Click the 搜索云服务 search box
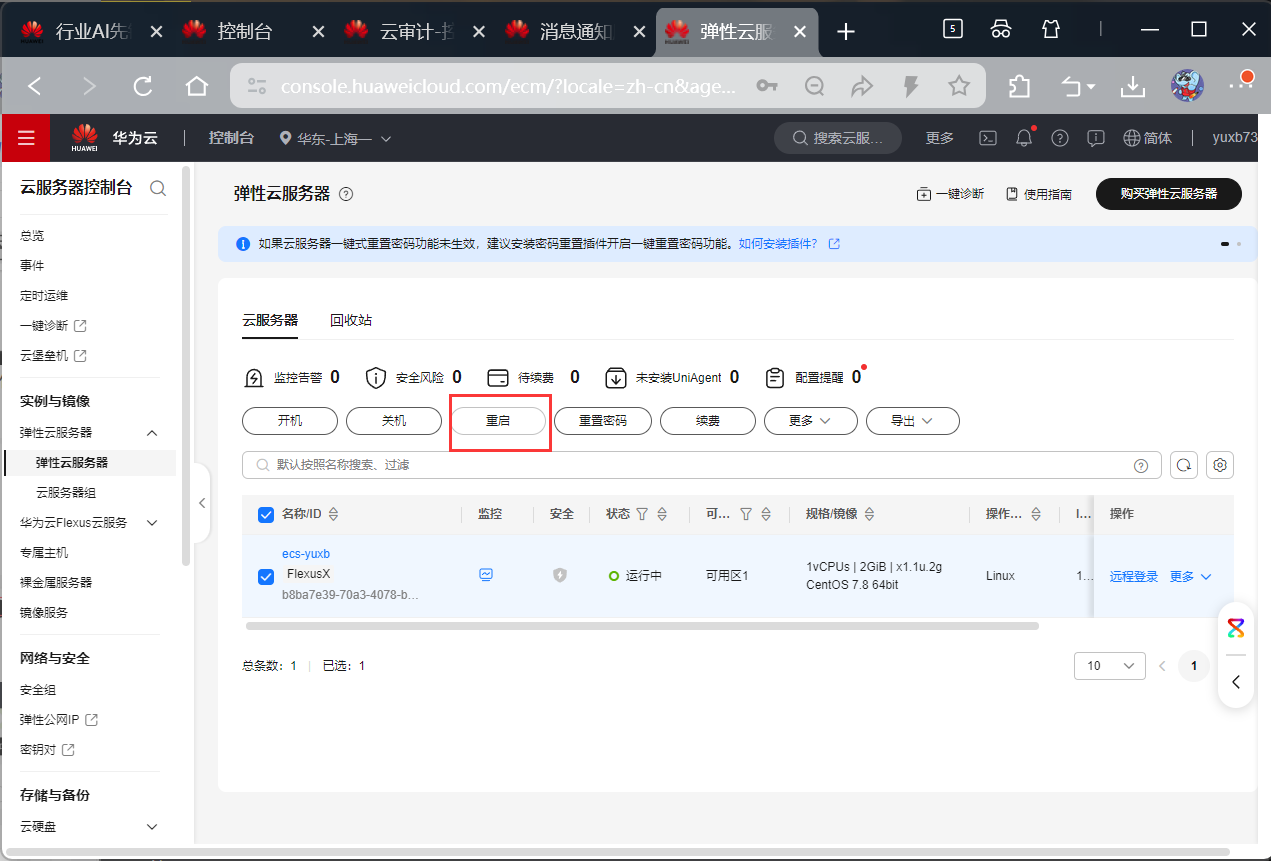Viewport: 1271px width, 861px height. click(x=838, y=138)
